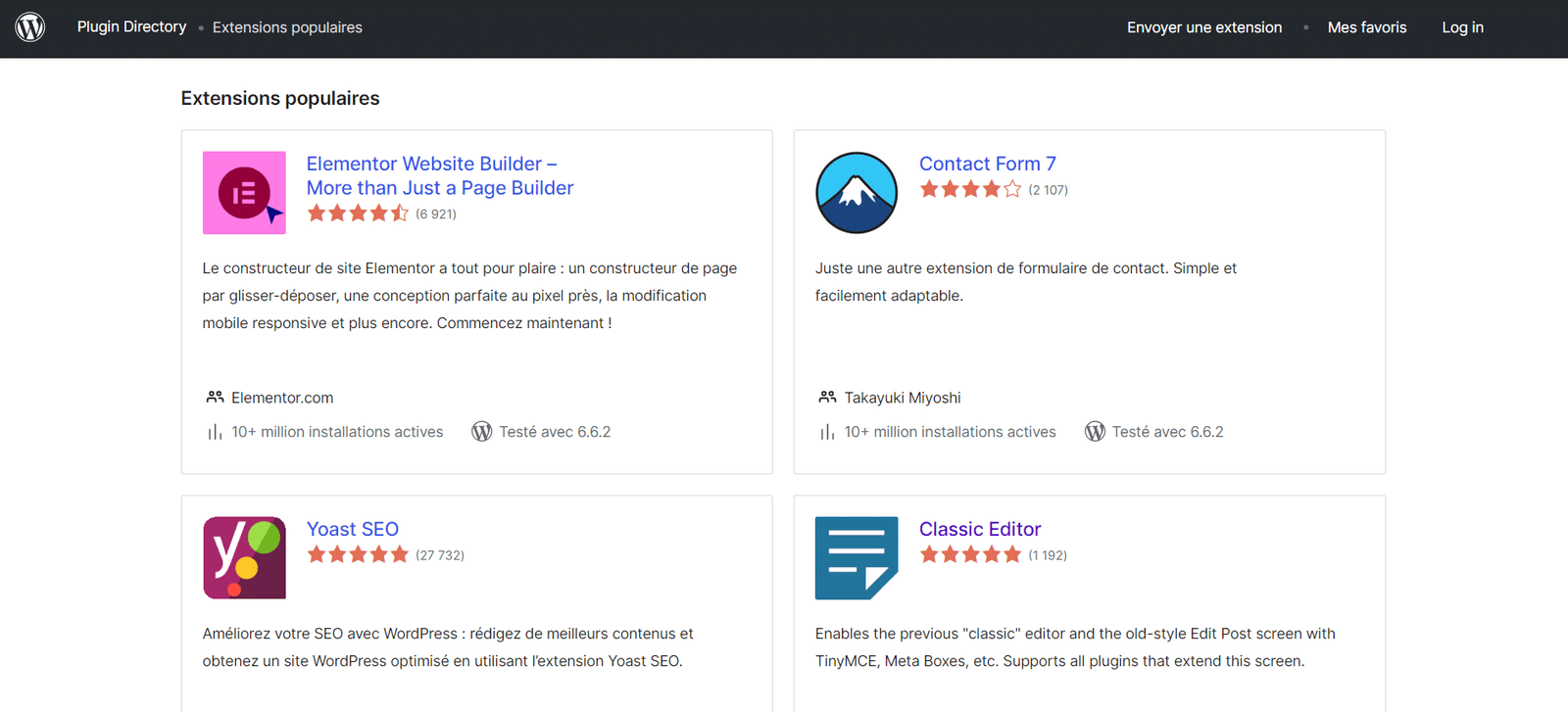Image resolution: width=1568 pixels, height=712 pixels.
Task: Click author icon next to Takayuki Miyoshi
Action: 827,398
